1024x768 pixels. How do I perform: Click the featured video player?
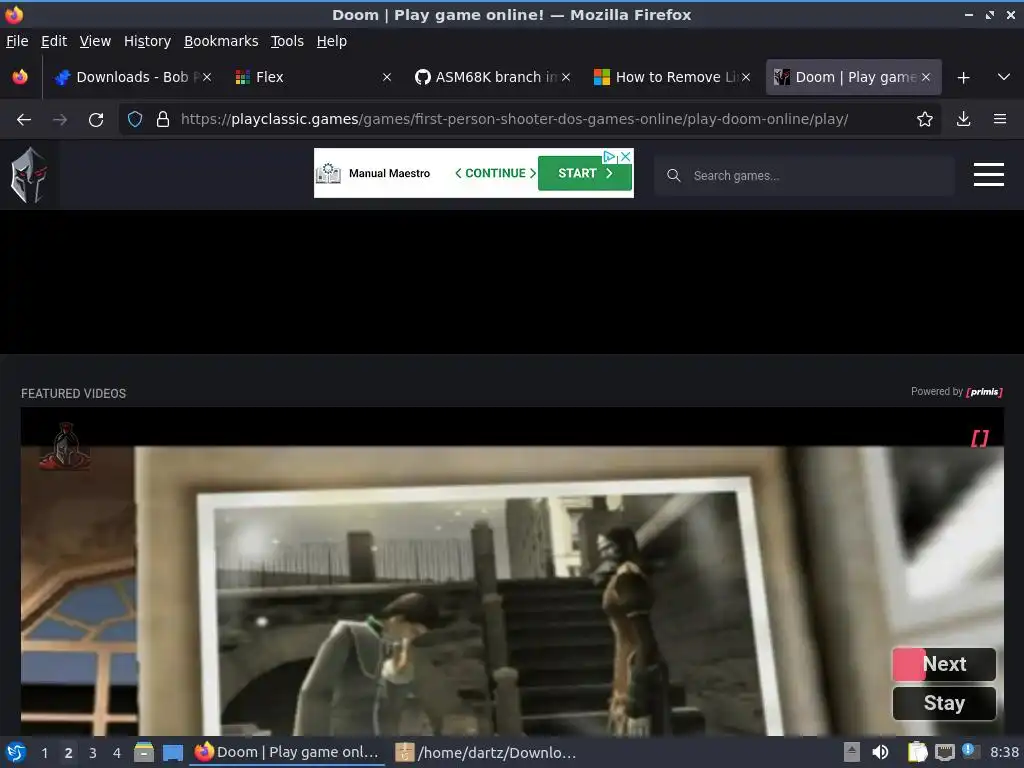[512, 571]
